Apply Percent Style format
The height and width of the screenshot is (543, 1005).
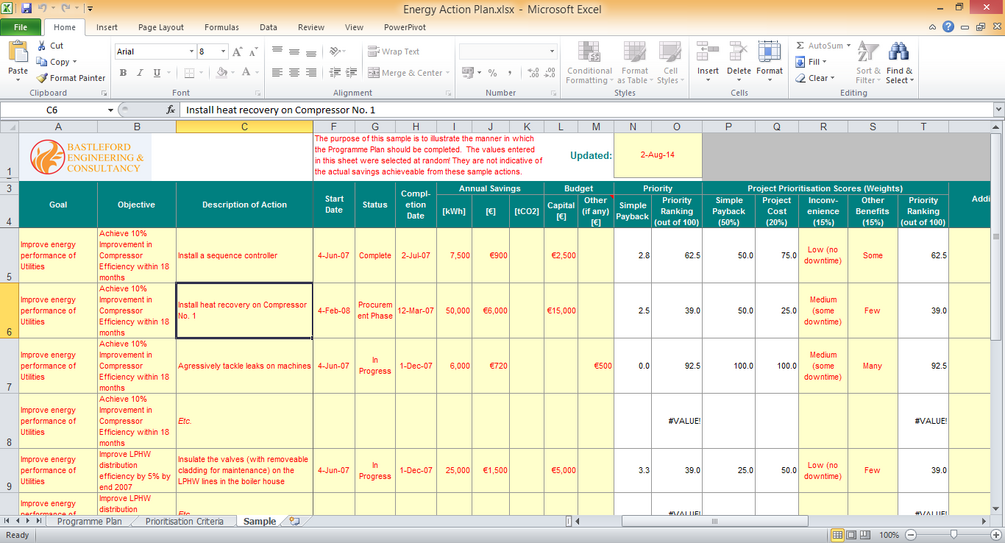click(492, 73)
